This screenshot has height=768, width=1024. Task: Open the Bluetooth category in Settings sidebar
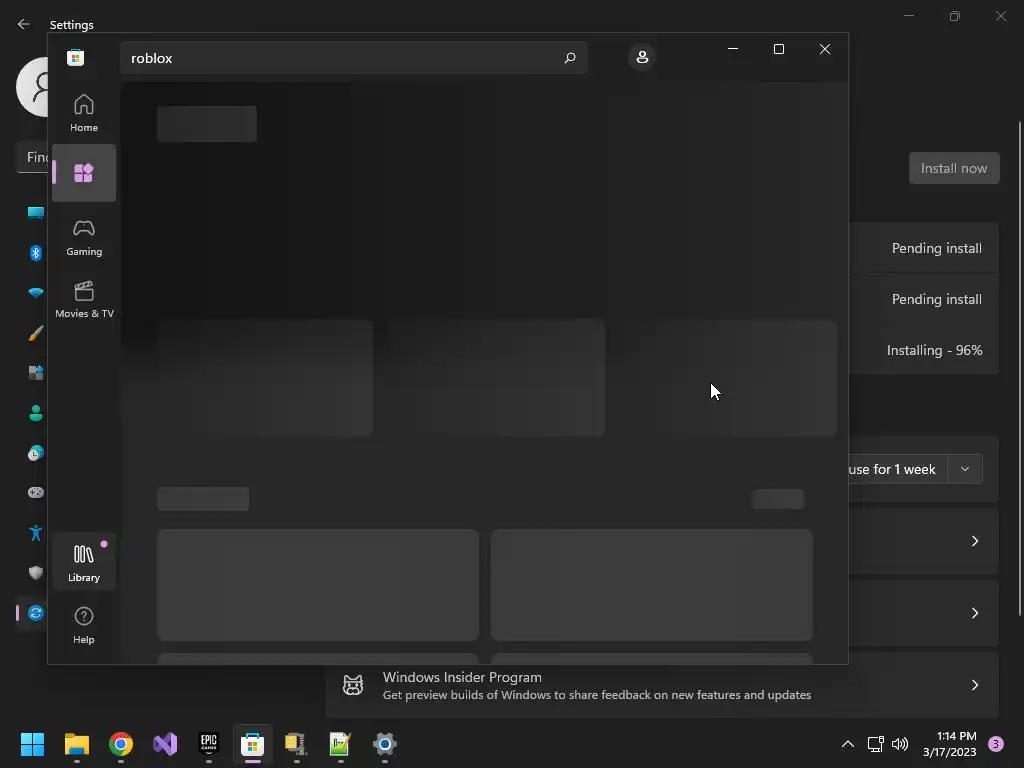point(36,253)
